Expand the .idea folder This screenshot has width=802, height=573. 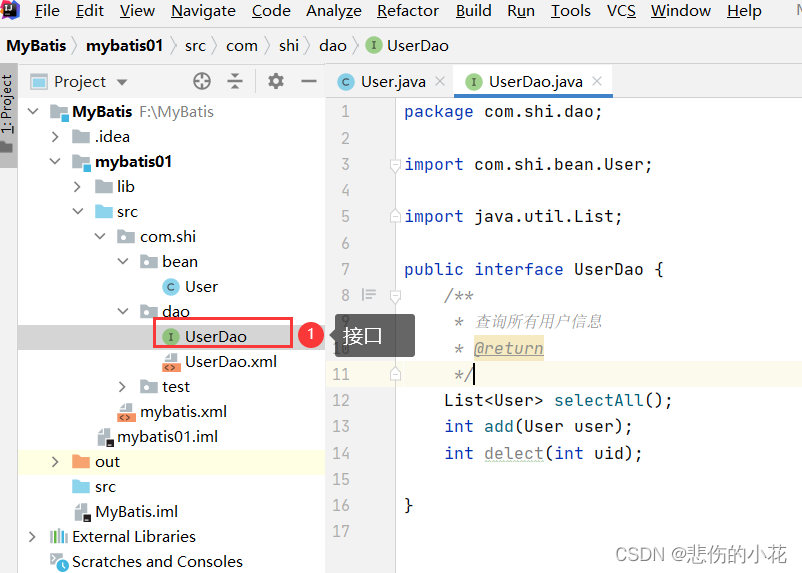pyautogui.click(x=55, y=137)
